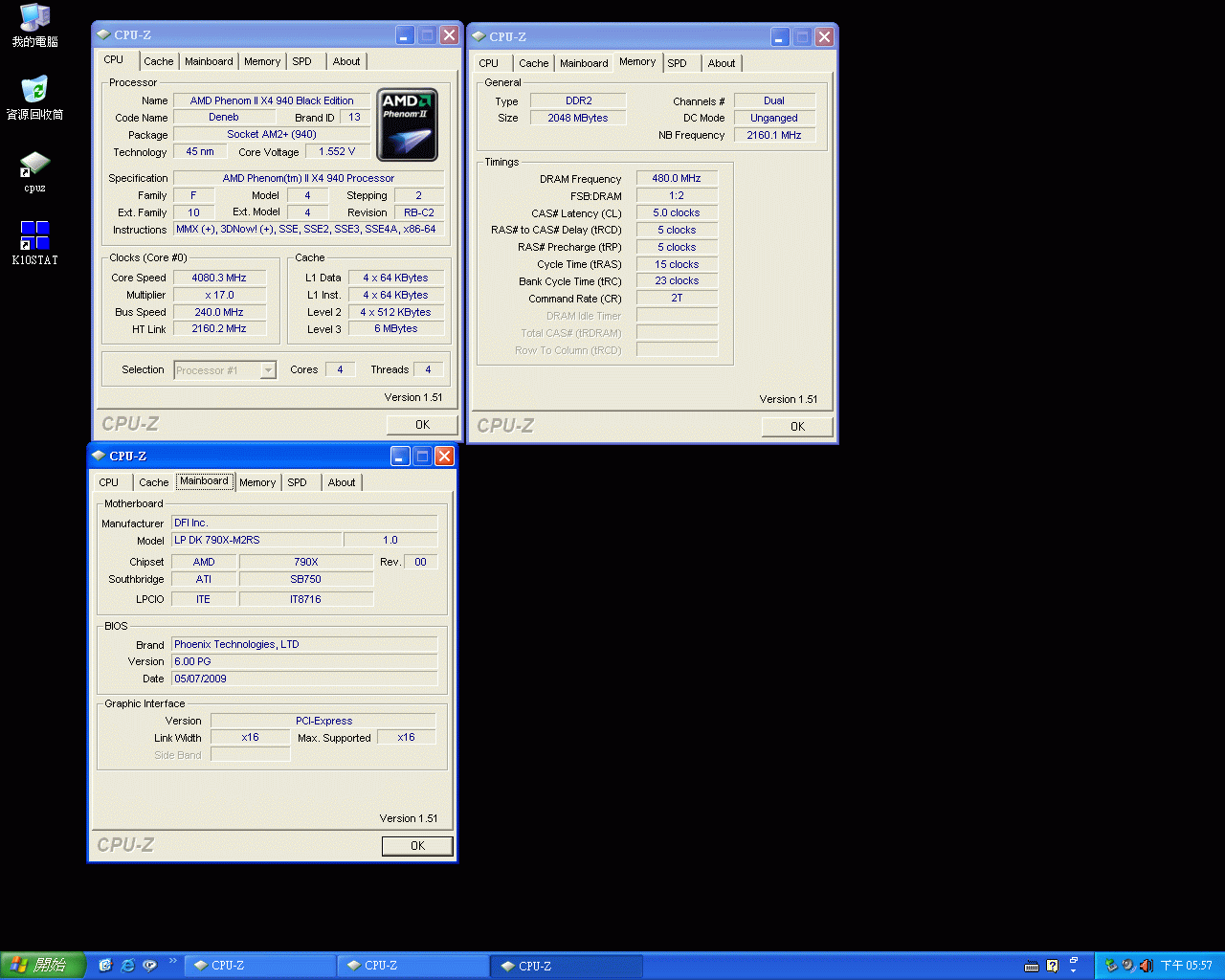Select the K10STAT desktop icon
This screenshot has height=980, width=1225.
click(x=34, y=243)
